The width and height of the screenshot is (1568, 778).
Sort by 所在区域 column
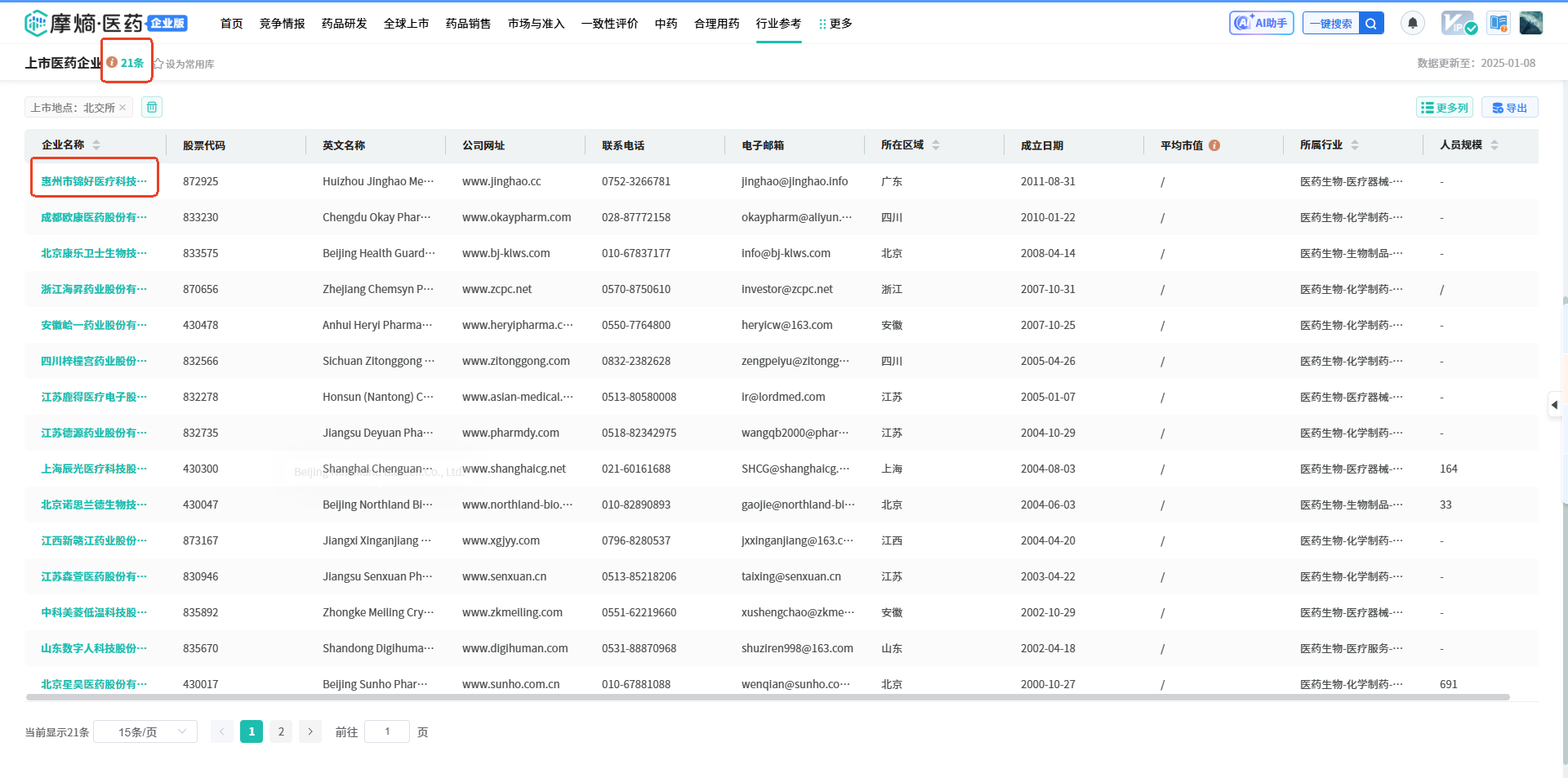click(936, 144)
